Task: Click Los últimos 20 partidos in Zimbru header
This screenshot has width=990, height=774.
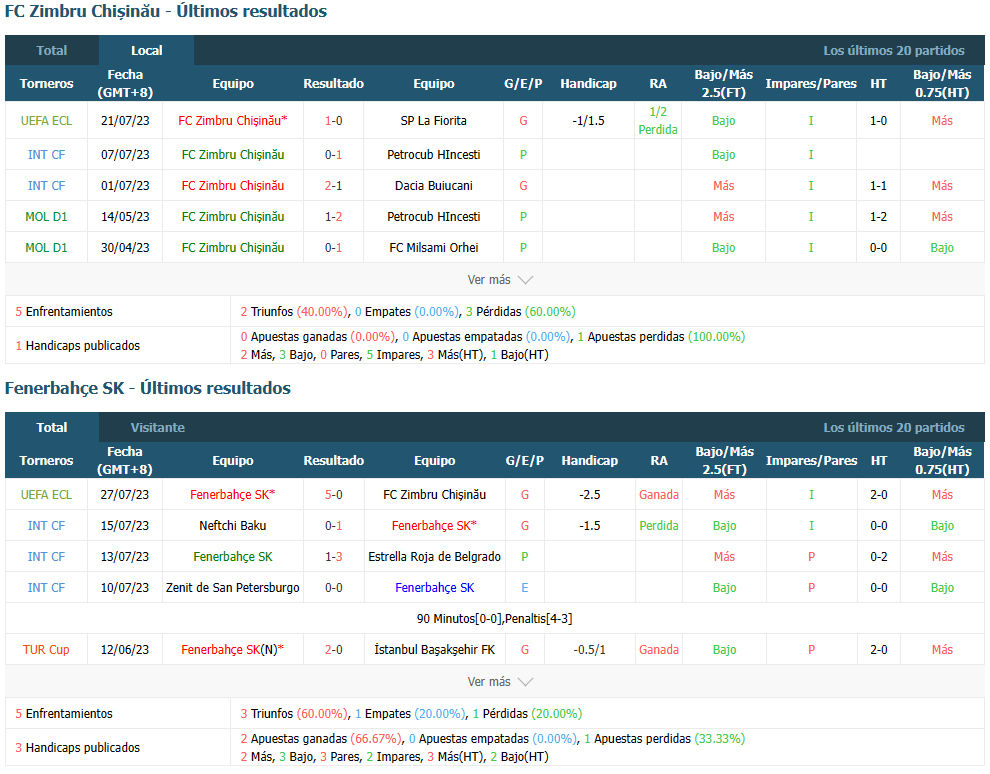Action: coord(893,51)
